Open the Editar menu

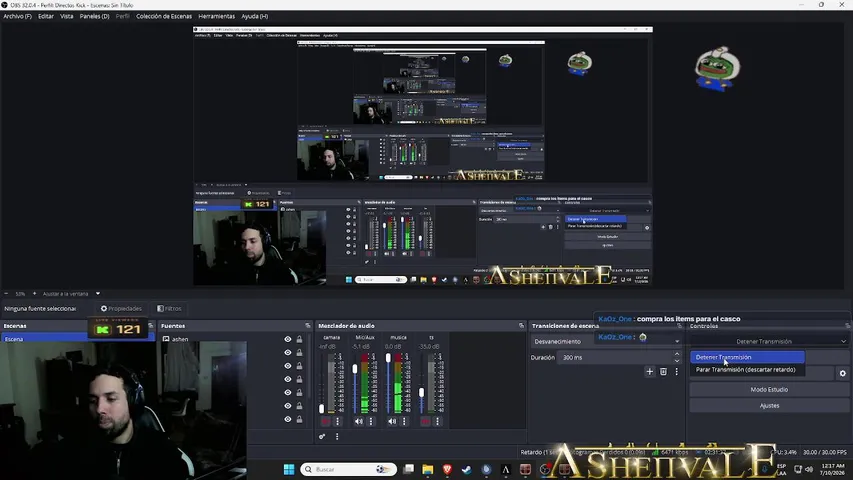tap(46, 16)
